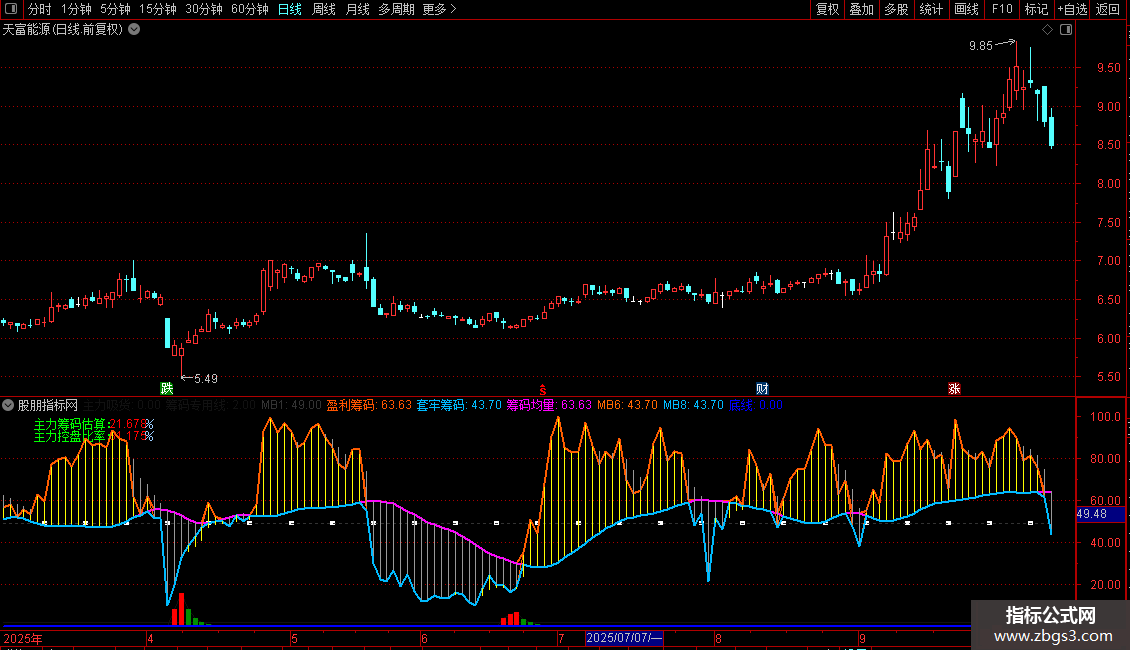Expand the 股朋指标网 indicator dropdown
The width and height of the screenshot is (1130, 650).
pos(9,405)
